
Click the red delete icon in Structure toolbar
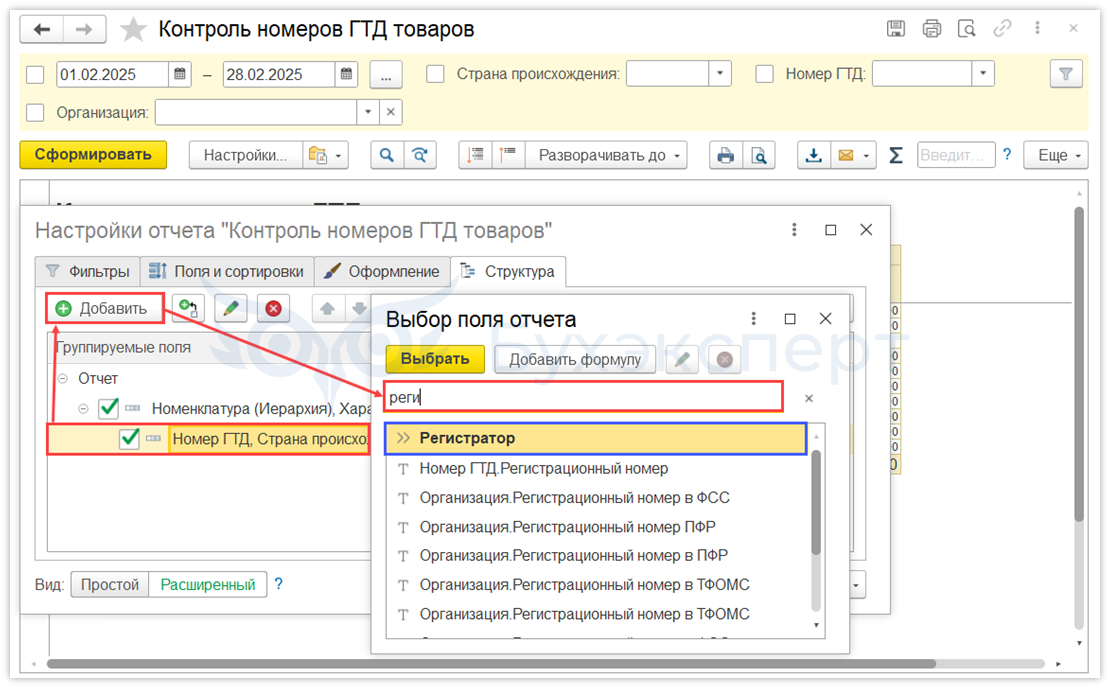pyautogui.click(x=272, y=308)
